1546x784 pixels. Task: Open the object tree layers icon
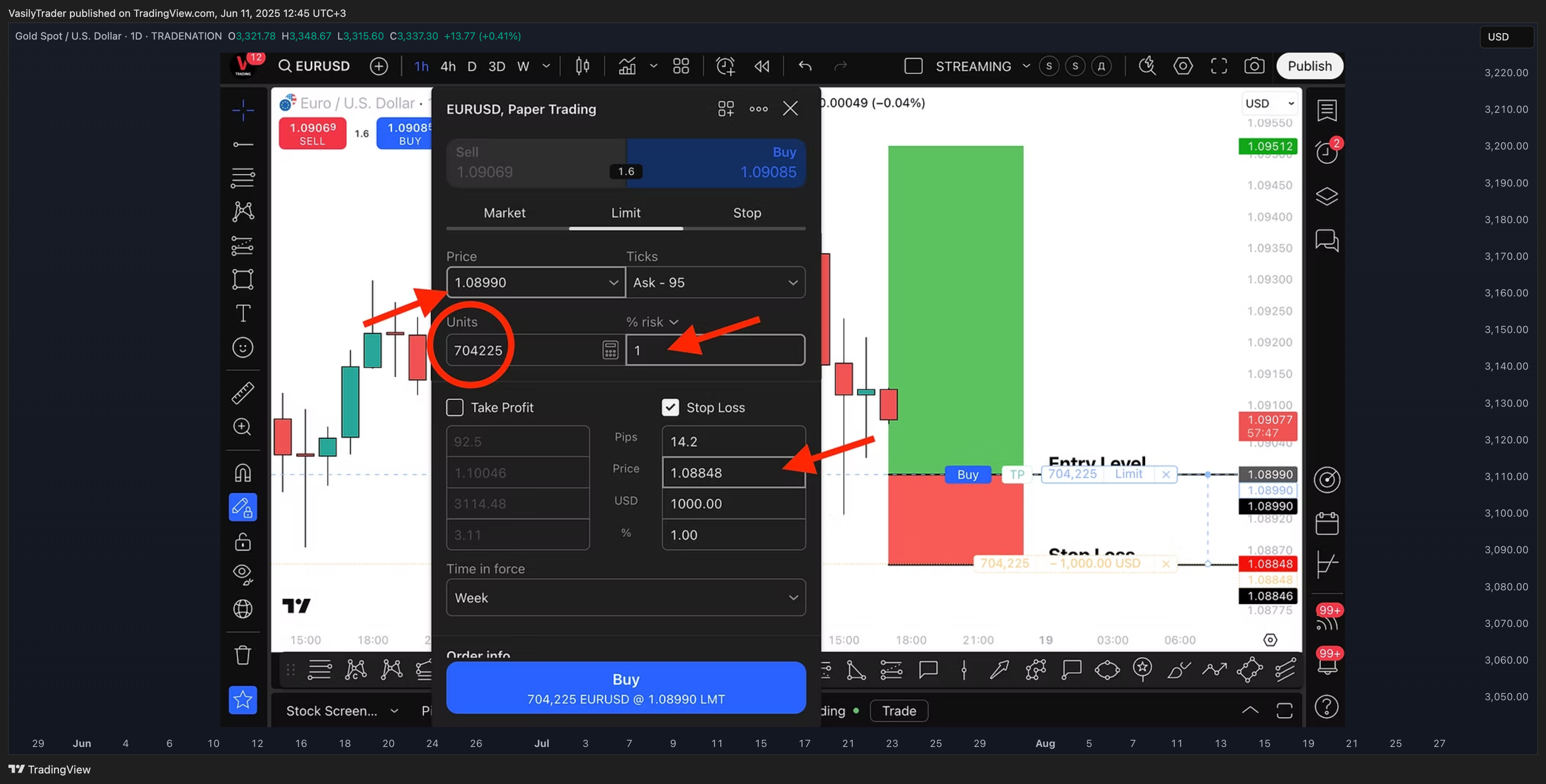[1327, 197]
